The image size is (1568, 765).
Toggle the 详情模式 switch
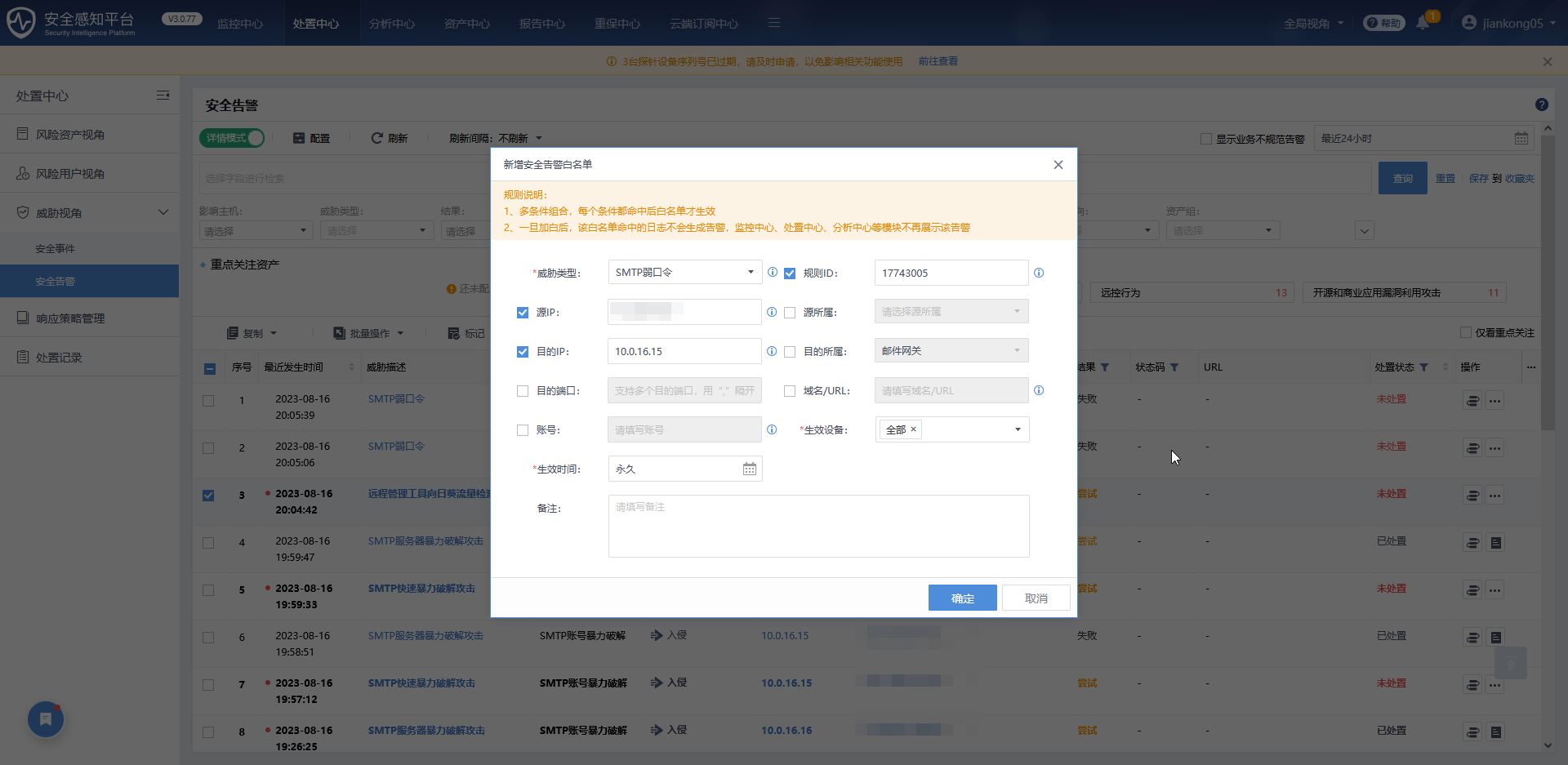tap(232, 138)
